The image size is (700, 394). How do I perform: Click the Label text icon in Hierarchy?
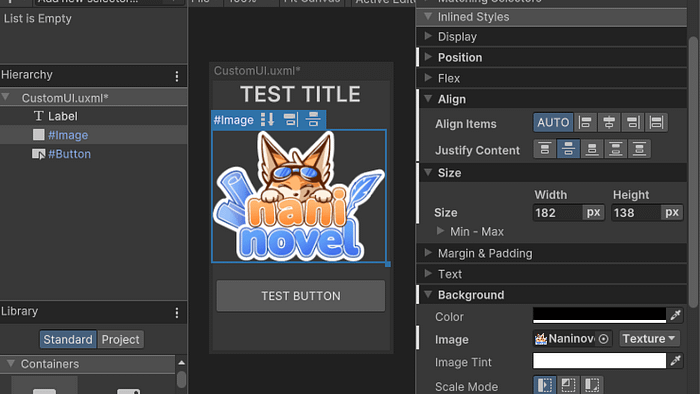point(38,116)
